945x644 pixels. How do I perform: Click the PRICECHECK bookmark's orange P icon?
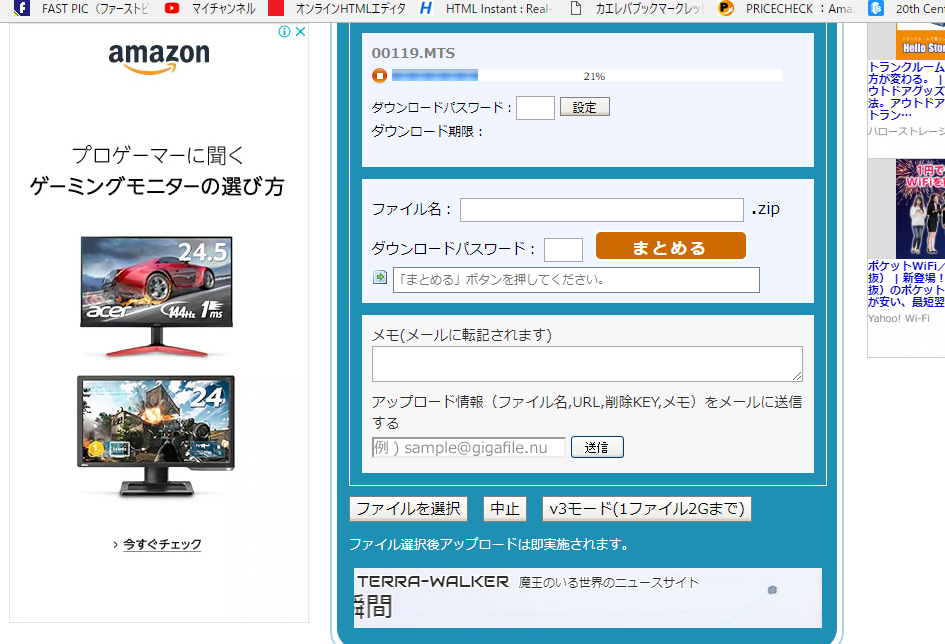(x=726, y=8)
